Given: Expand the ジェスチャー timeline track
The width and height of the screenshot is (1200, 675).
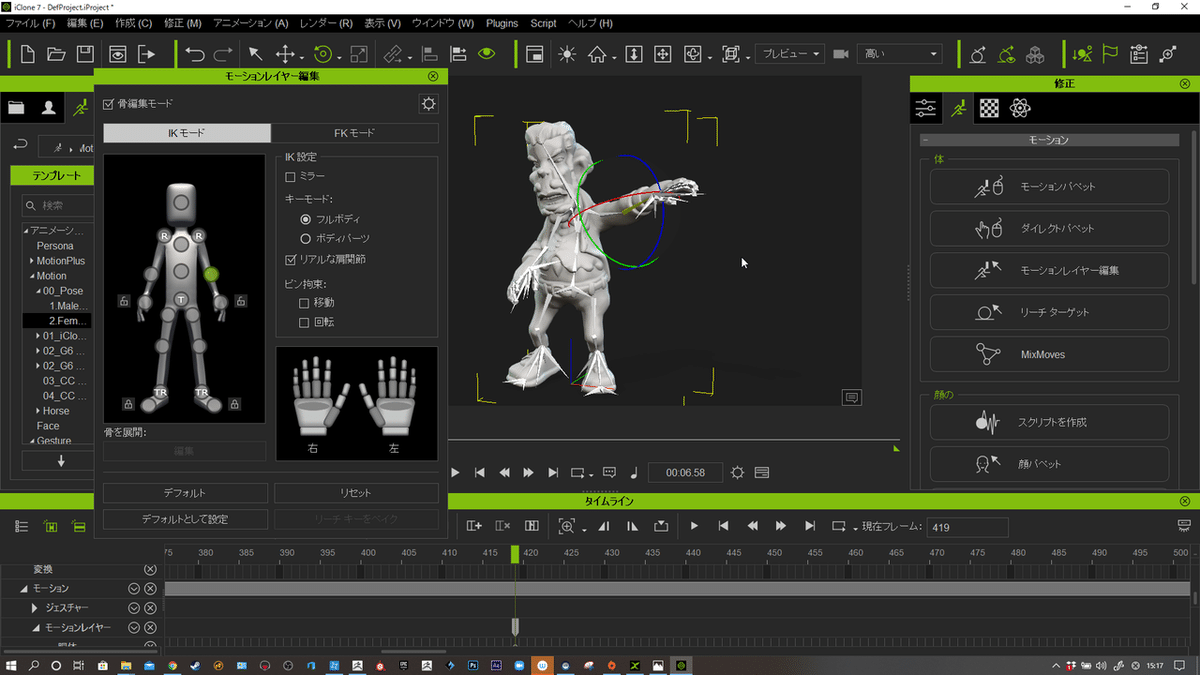Looking at the screenshot, I should tap(35, 608).
